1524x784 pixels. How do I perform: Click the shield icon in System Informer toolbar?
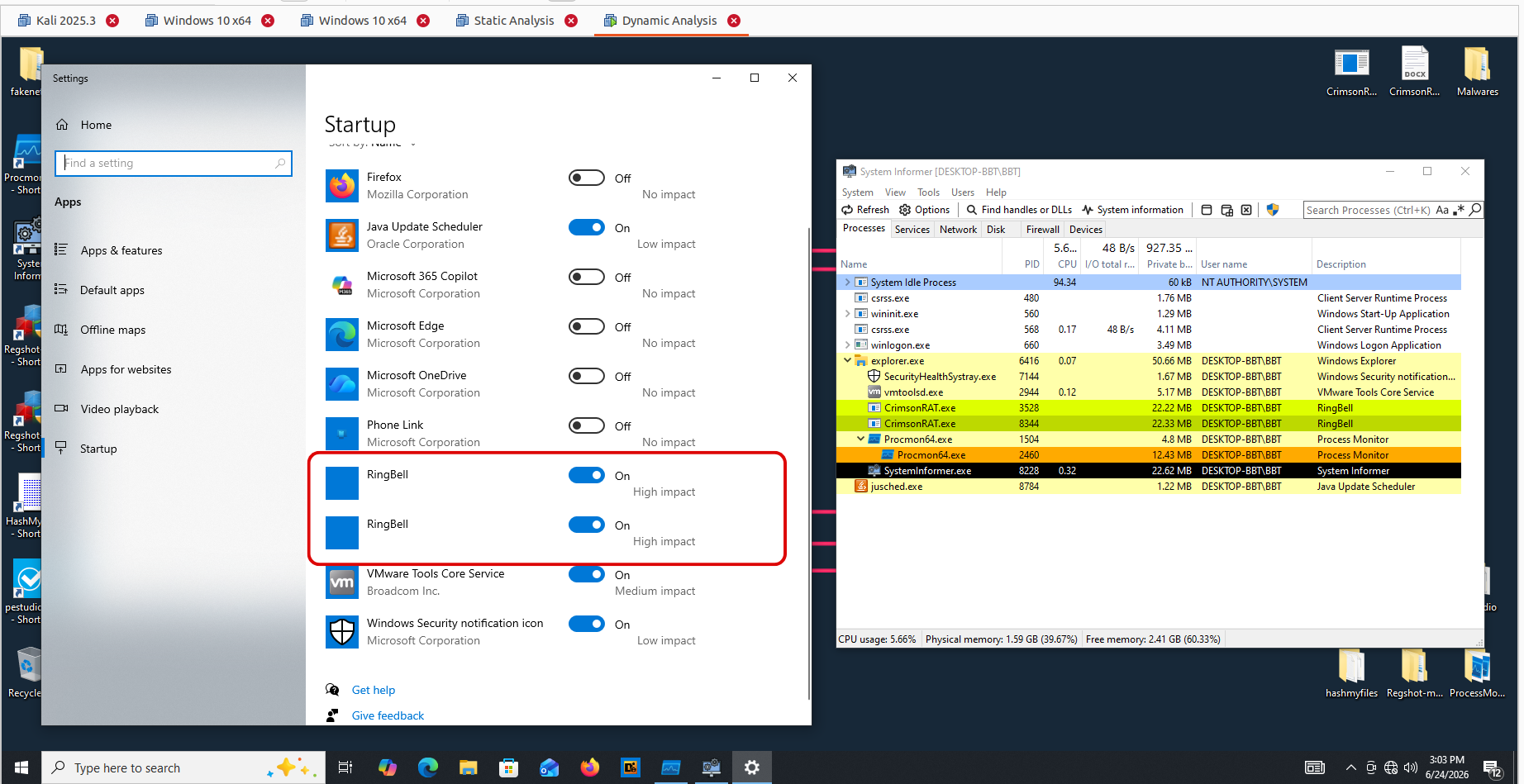[1273, 210]
